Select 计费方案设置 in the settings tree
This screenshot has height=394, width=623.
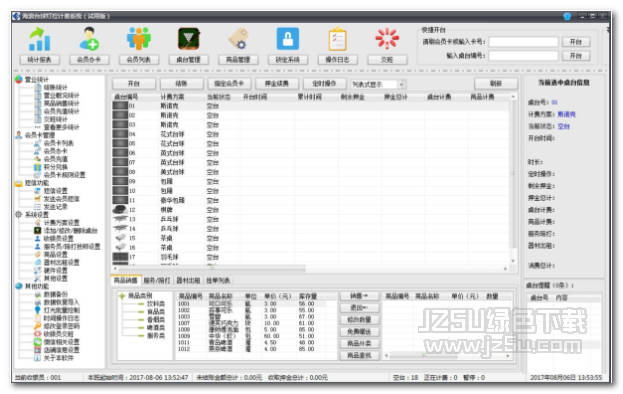(x=62, y=223)
